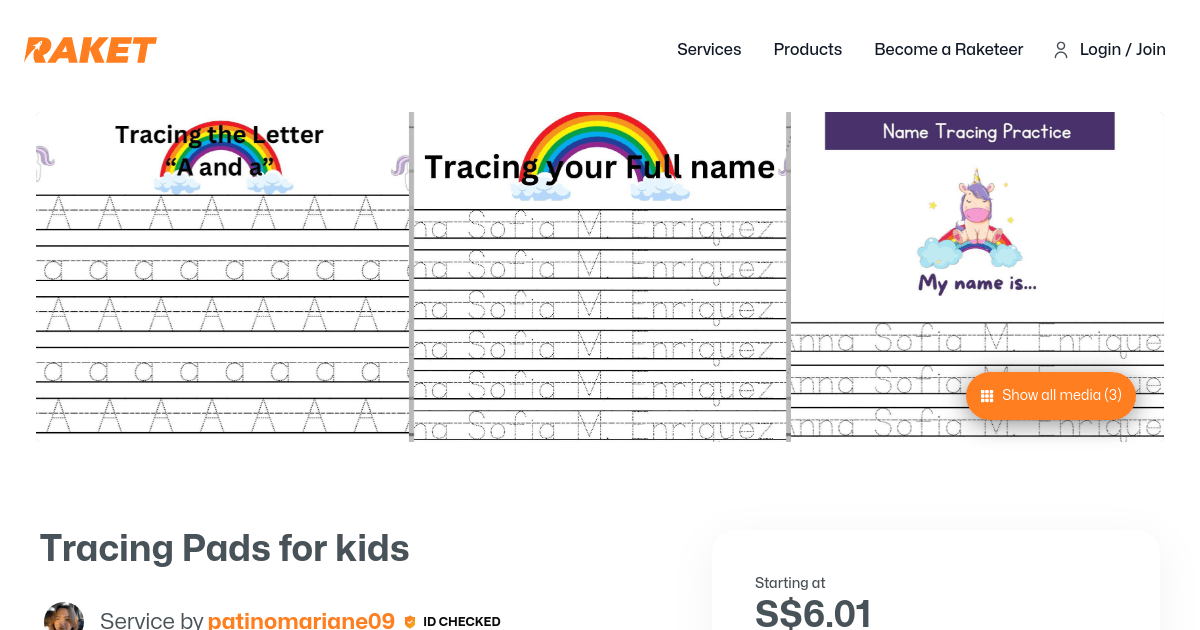Click the orange ID CHECKED shield badge

click(x=410, y=621)
